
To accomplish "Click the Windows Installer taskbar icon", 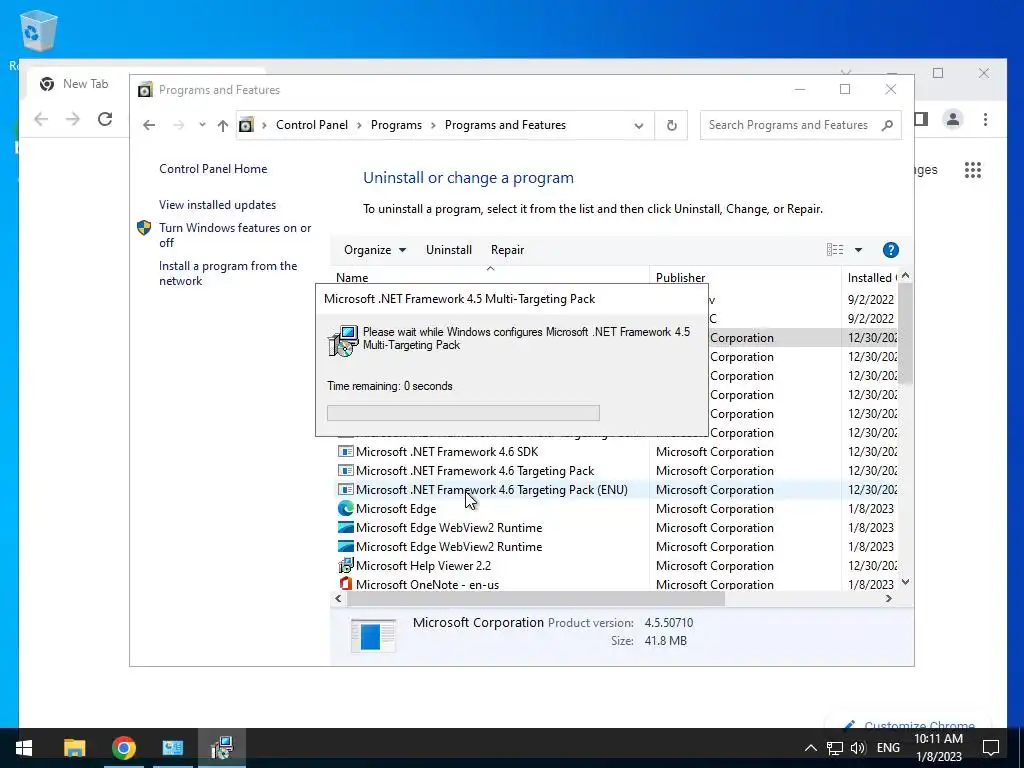I will pyautogui.click(x=222, y=748).
